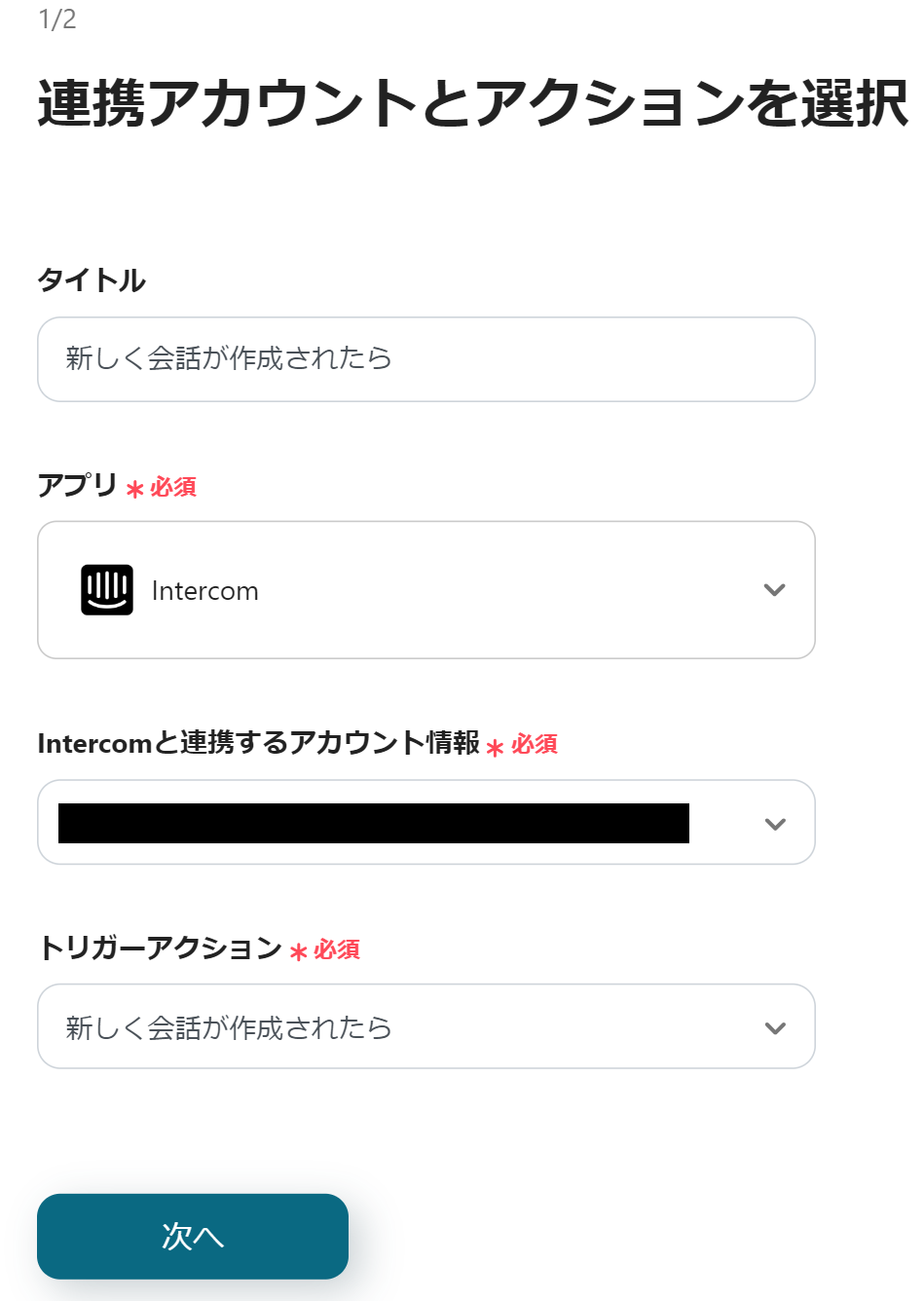Click the 必須 marker beside account information
The width and height of the screenshot is (924, 1301).
point(535,745)
